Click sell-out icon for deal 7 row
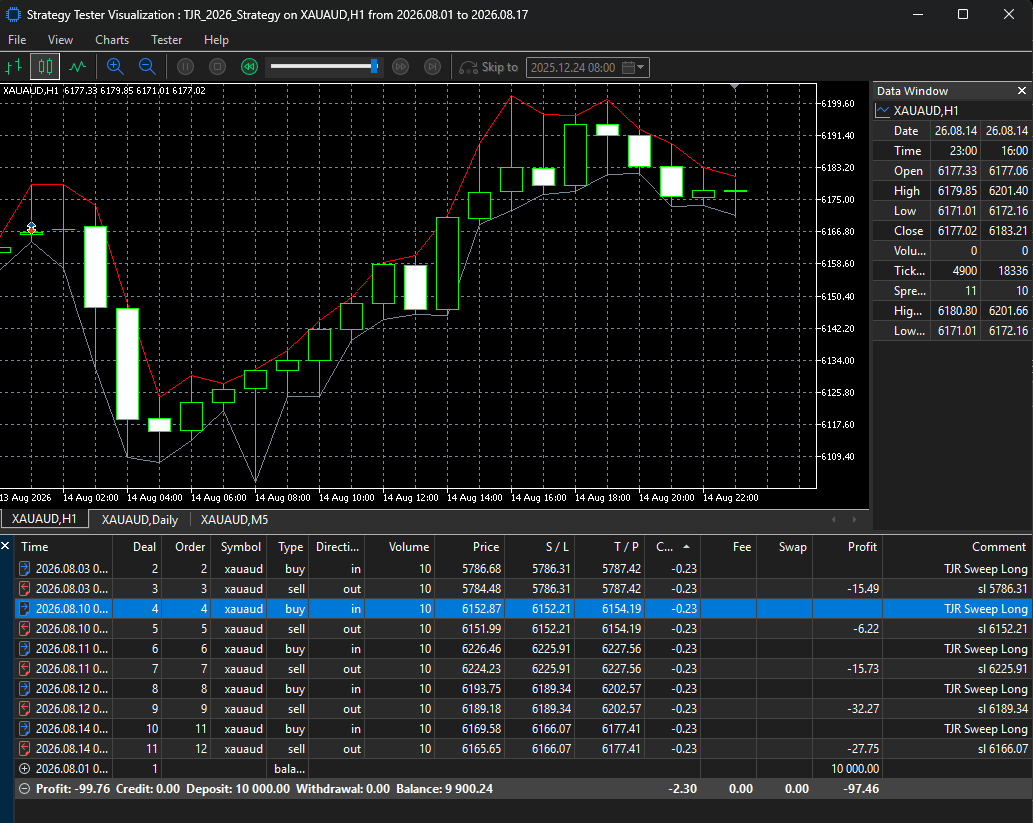1033x823 pixels. [24, 668]
